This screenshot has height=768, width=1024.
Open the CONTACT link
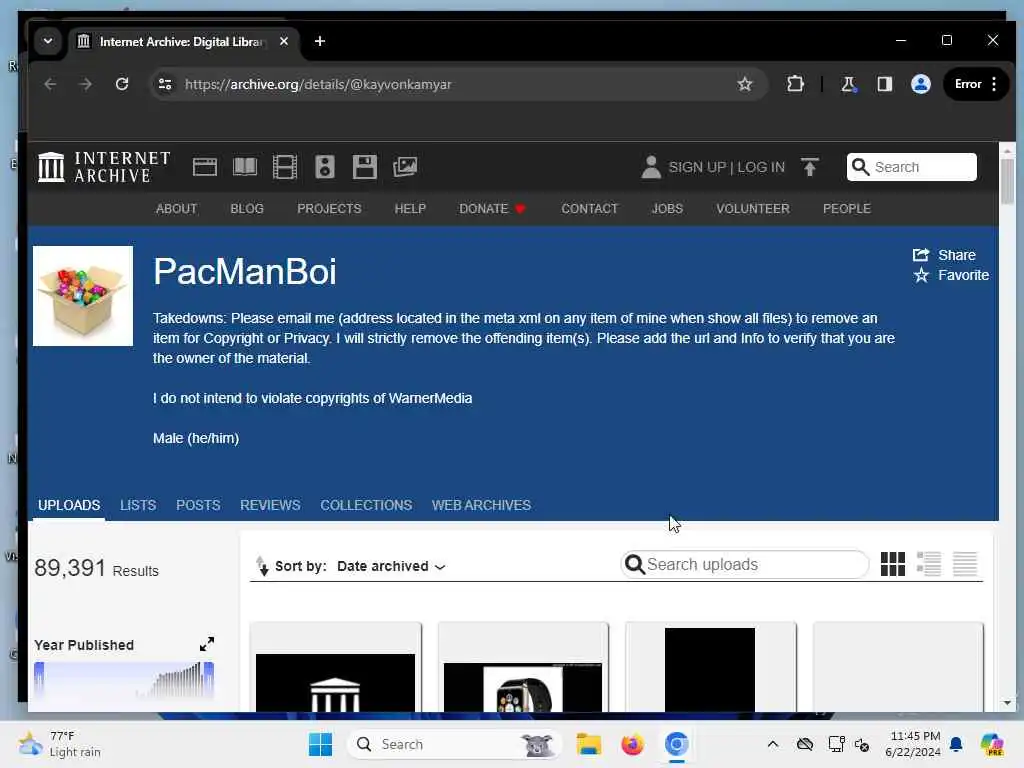[590, 208]
